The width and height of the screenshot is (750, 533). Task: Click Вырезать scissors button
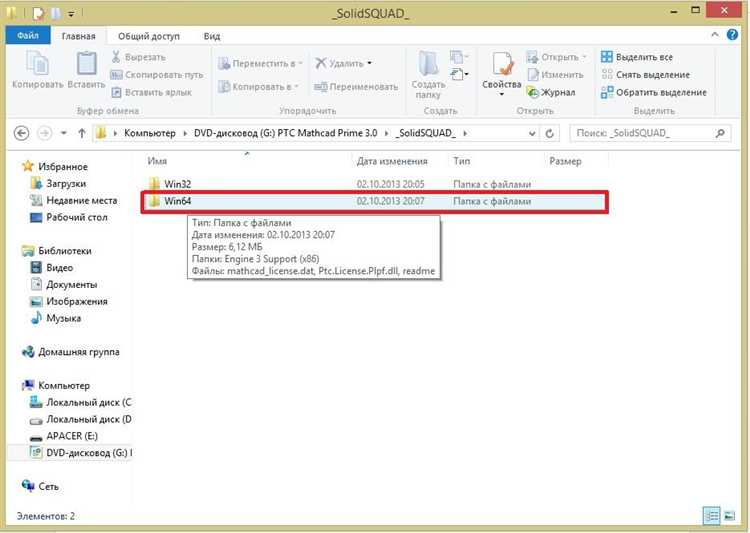click(138, 57)
